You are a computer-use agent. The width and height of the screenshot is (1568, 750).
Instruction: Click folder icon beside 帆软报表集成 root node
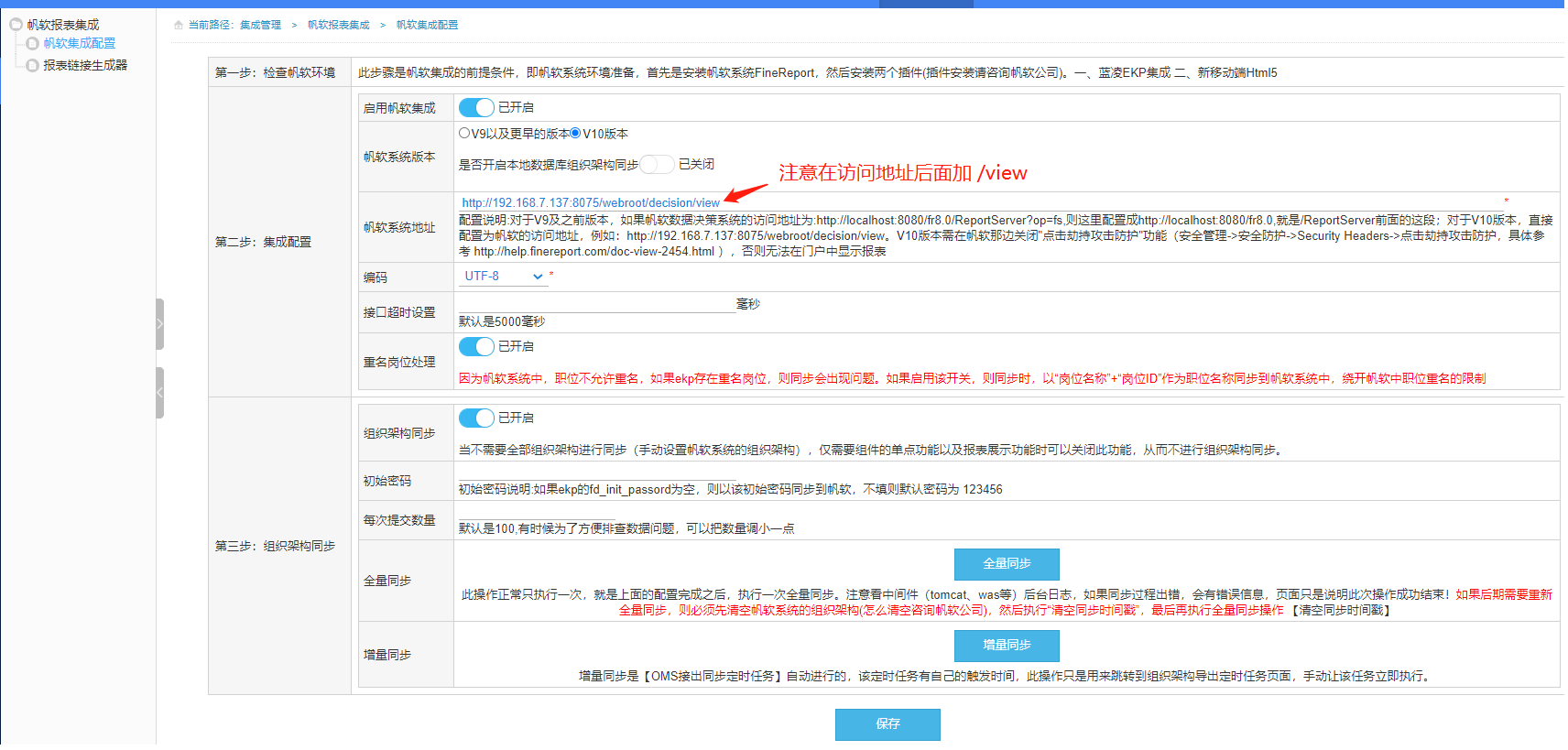tap(16, 25)
